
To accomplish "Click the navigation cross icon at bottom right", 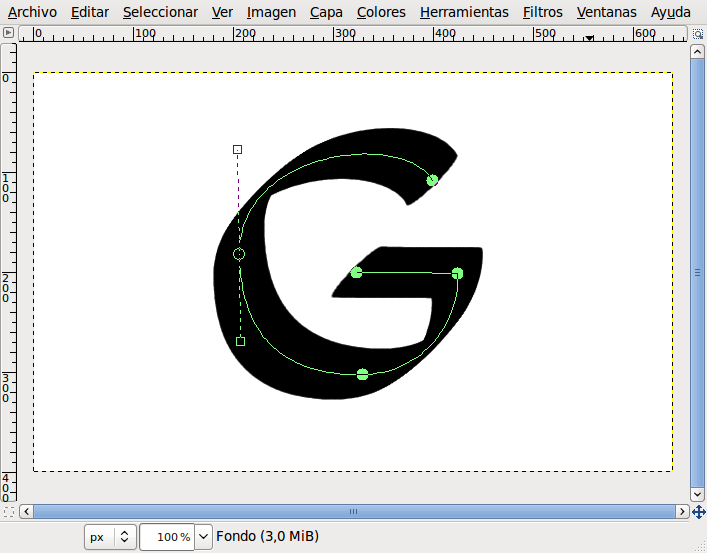I will tap(698, 512).
